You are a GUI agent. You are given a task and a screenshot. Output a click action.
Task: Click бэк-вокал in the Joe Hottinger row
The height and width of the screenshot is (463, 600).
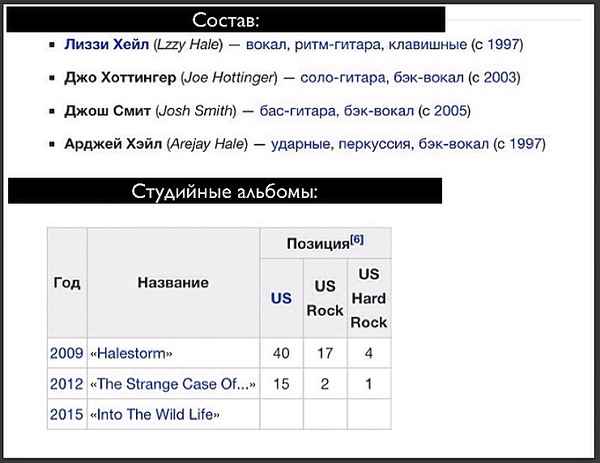440,78
